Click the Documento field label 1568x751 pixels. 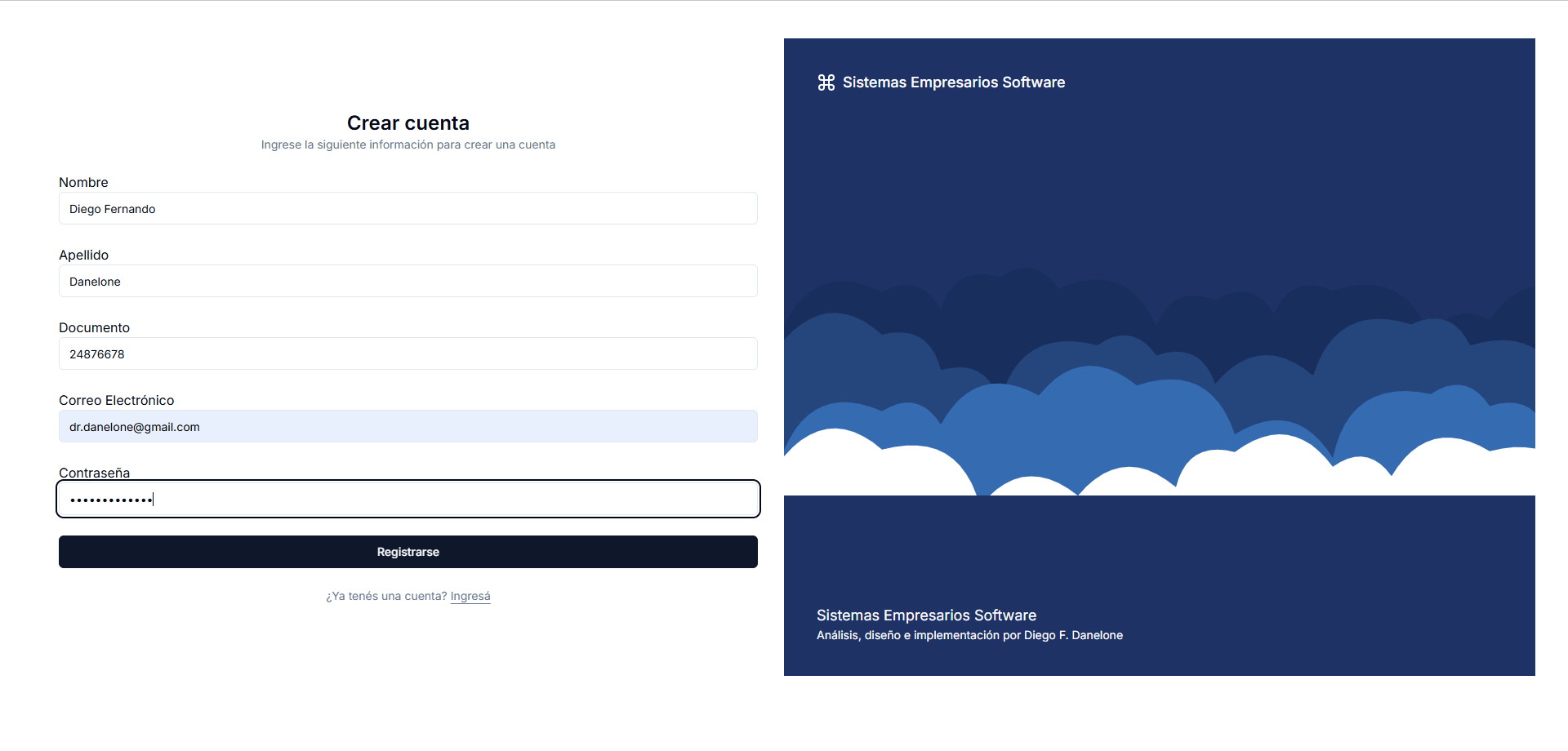tap(94, 328)
